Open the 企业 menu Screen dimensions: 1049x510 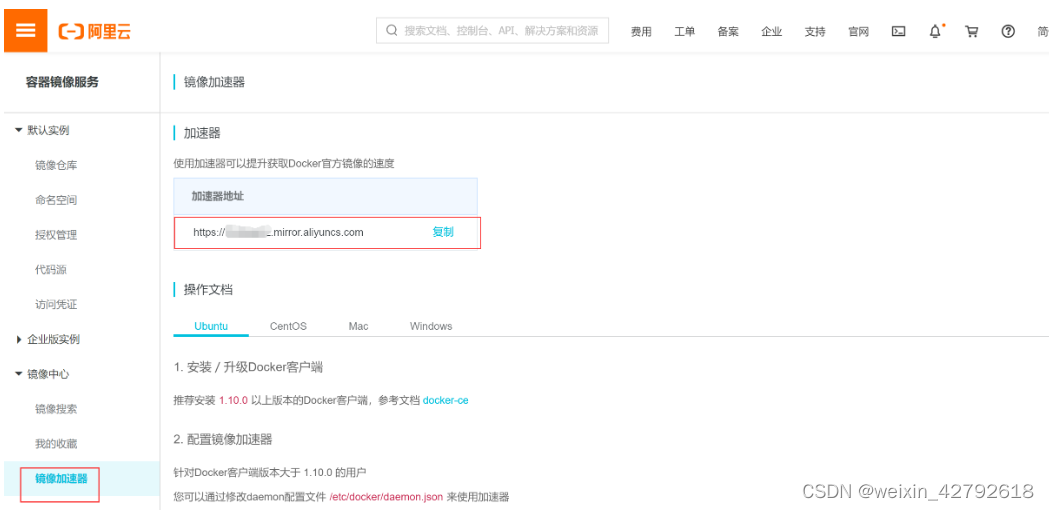coord(771,31)
